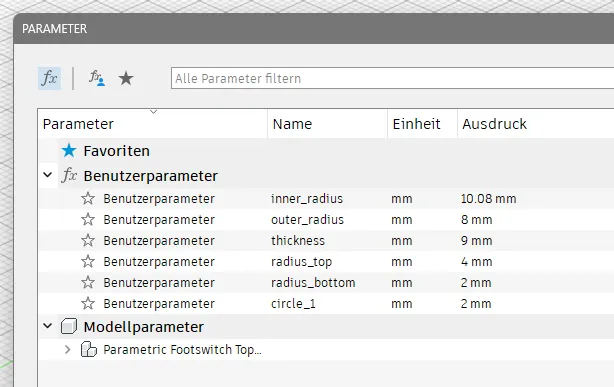This screenshot has width=614, height=387.
Task: Collapse the Modellparameter group
Action: coord(48,326)
